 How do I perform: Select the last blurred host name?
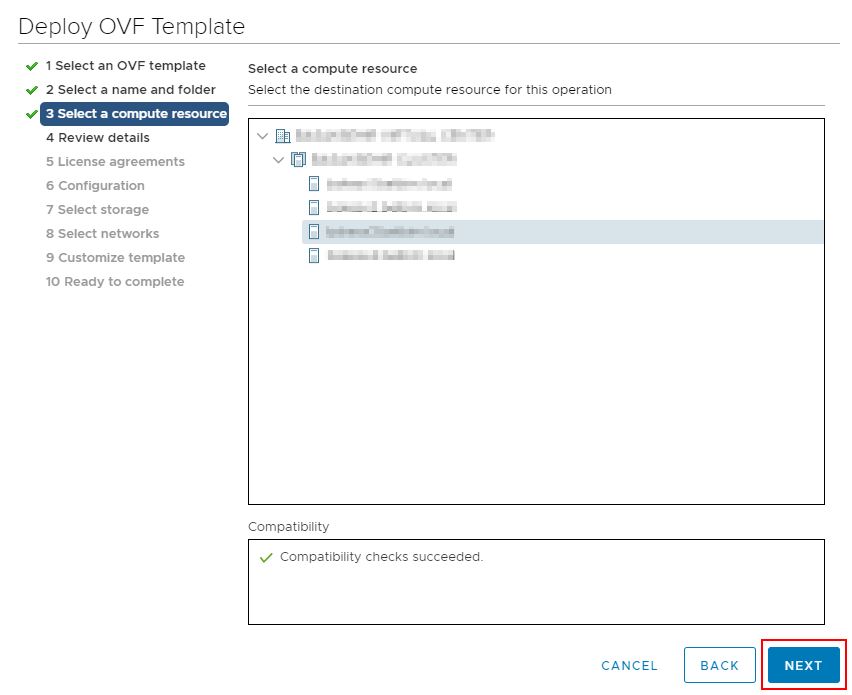391,255
